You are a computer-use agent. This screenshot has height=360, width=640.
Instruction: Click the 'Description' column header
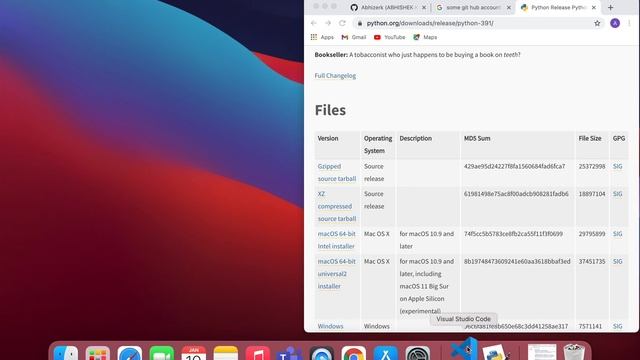click(x=416, y=138)
